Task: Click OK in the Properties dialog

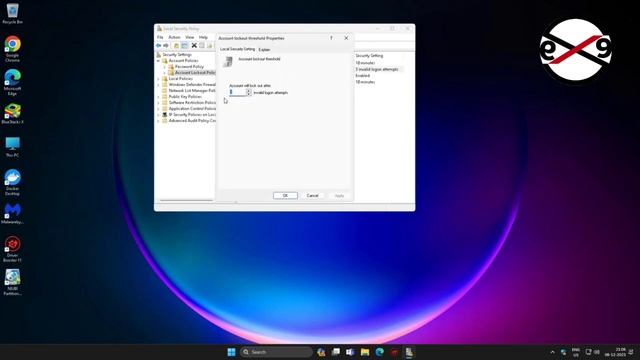Action: point(285,196)
